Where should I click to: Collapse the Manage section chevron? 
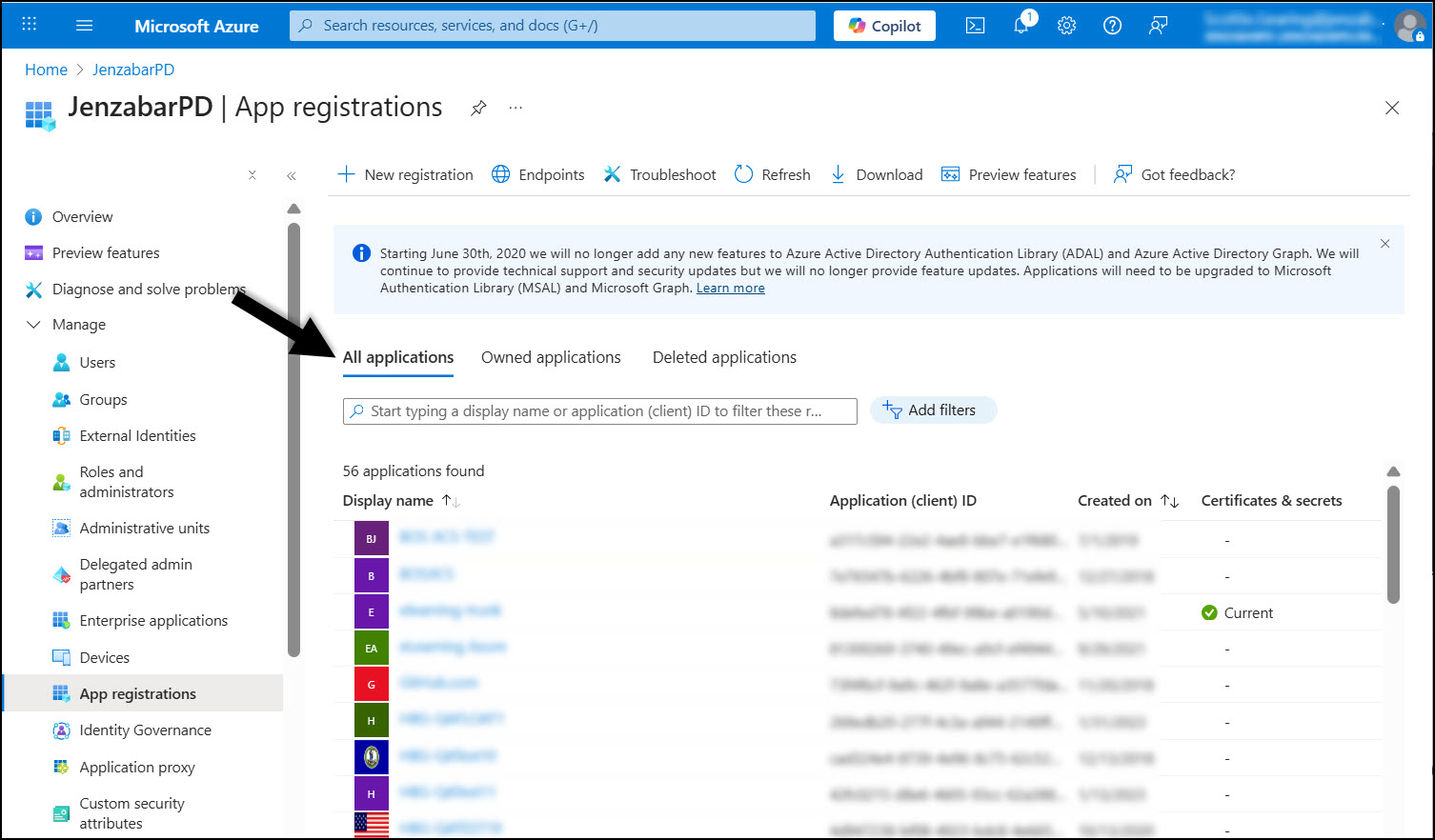(x=34, y=324)
